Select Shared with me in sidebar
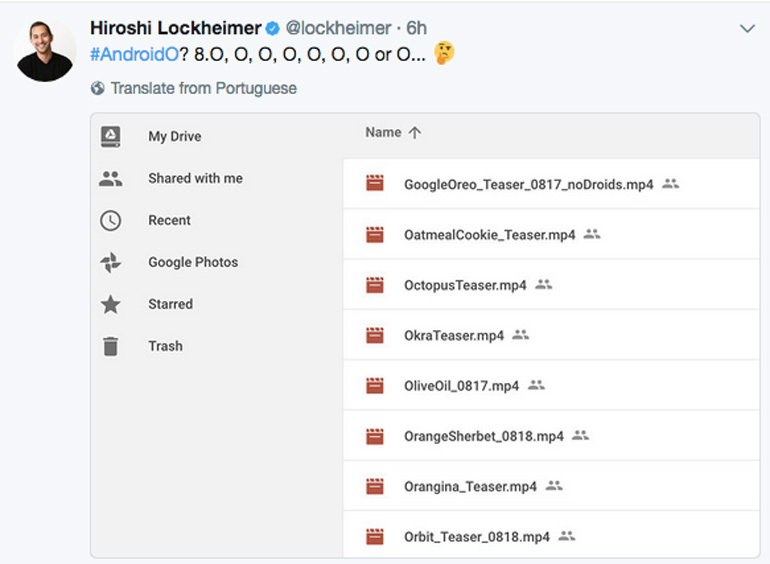770x564 pixels. click(x=195, y=179)
